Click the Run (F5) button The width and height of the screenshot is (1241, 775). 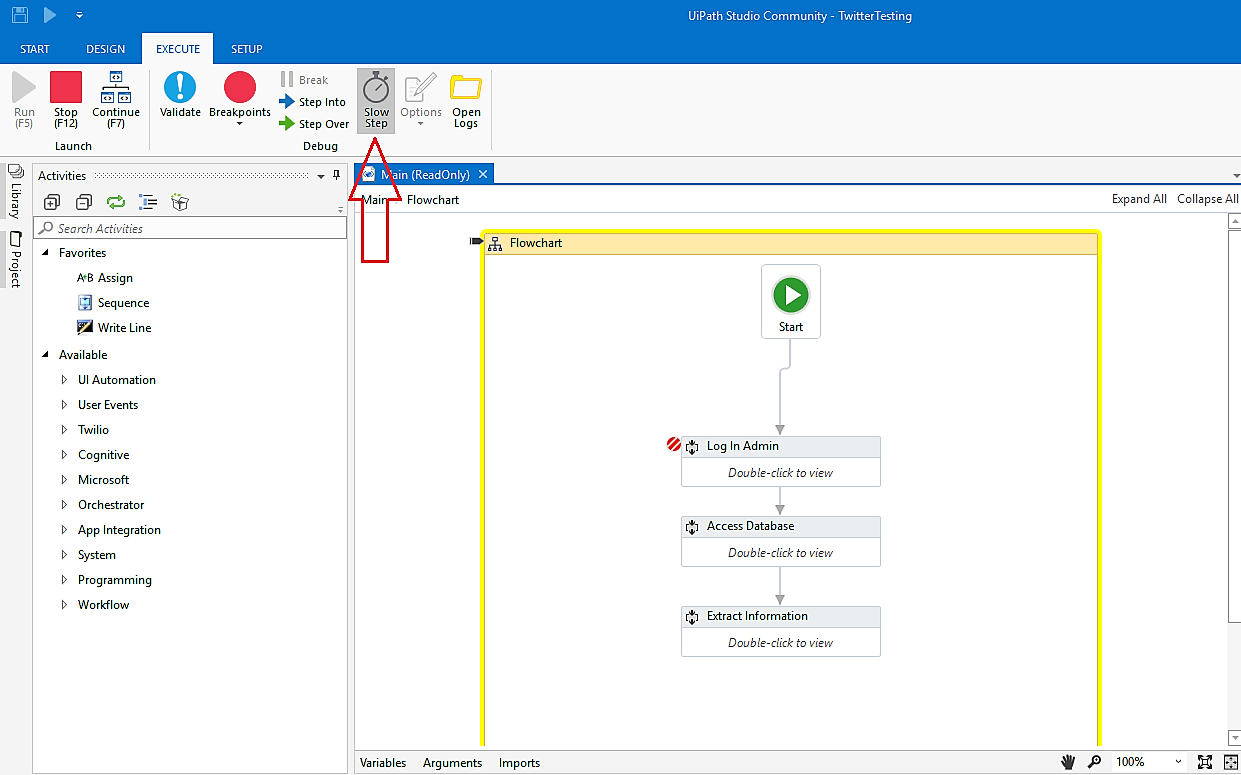click(x=24, y=100)
